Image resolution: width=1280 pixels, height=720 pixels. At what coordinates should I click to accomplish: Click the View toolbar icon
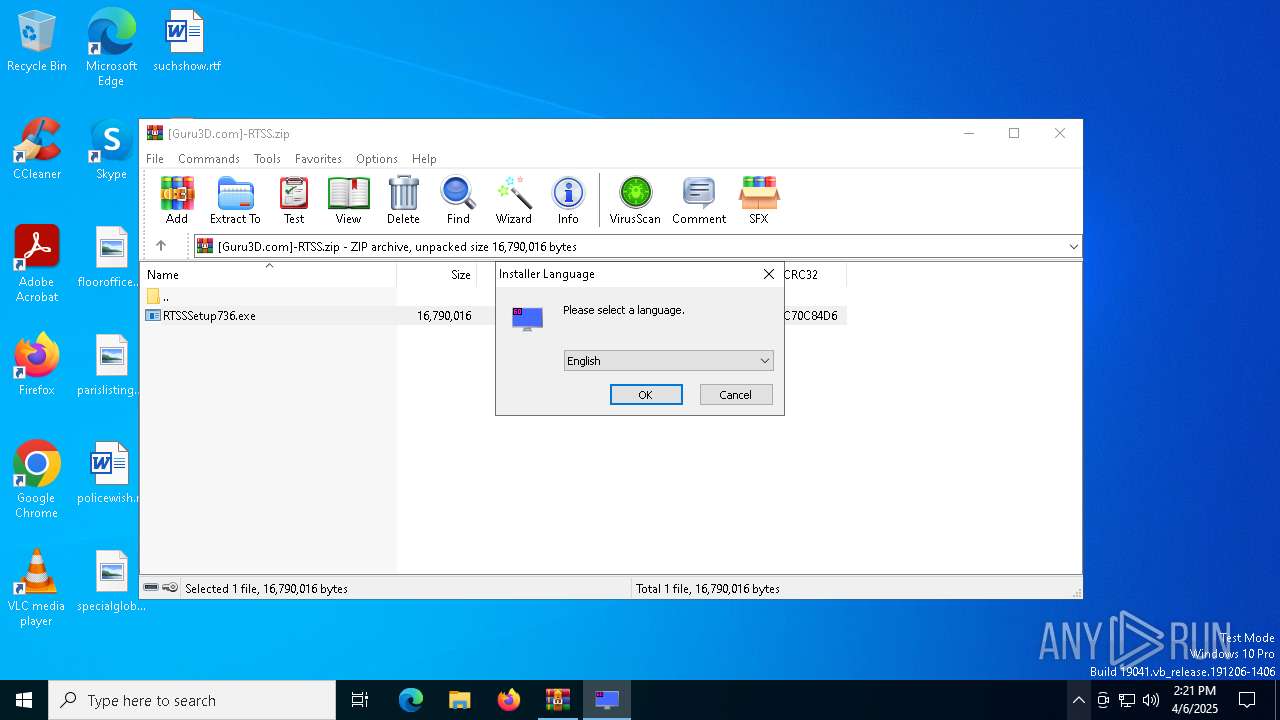(x=348, y=200)
